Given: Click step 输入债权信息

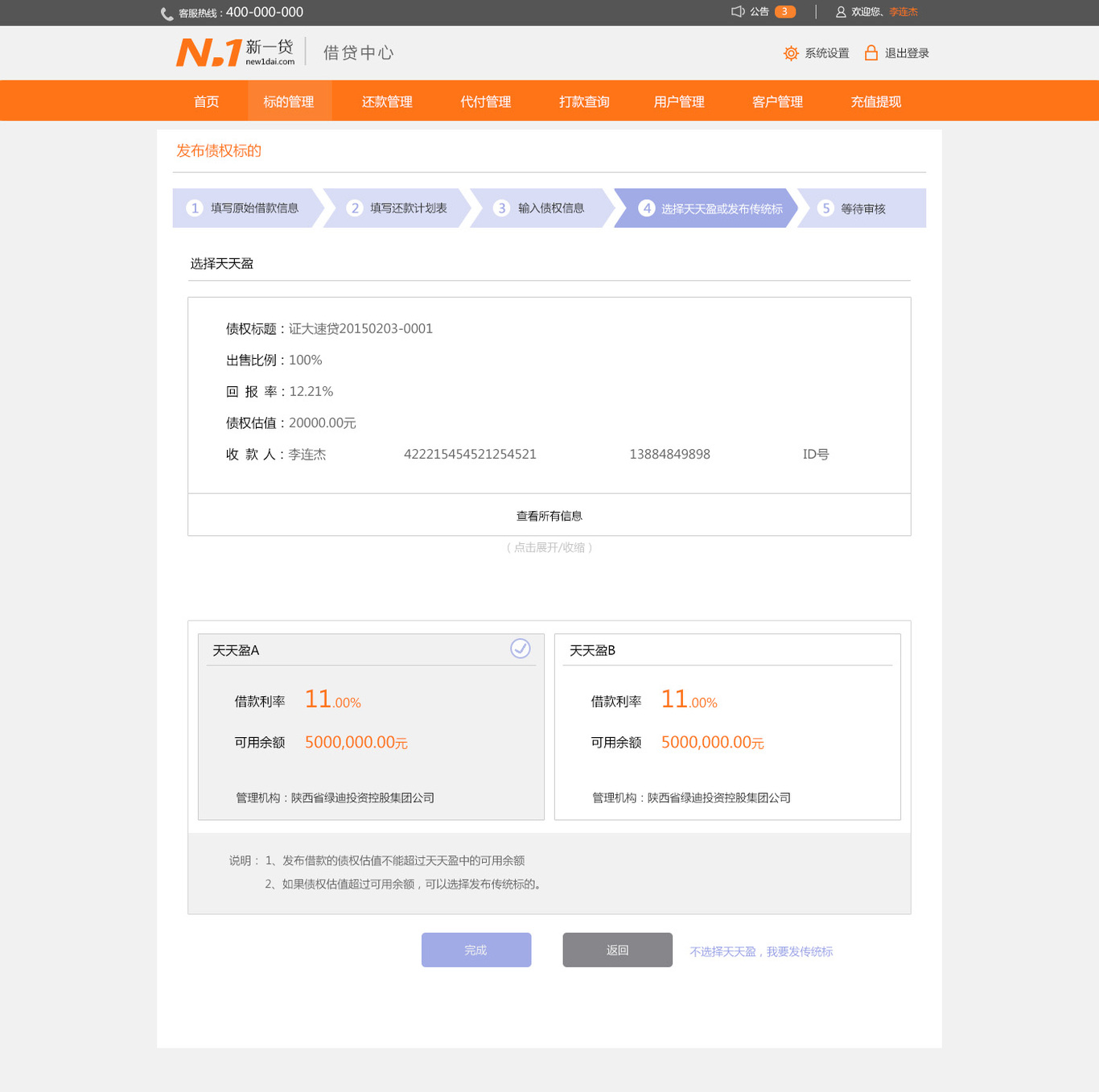Looking at the screenshot, I should point(551,208).
